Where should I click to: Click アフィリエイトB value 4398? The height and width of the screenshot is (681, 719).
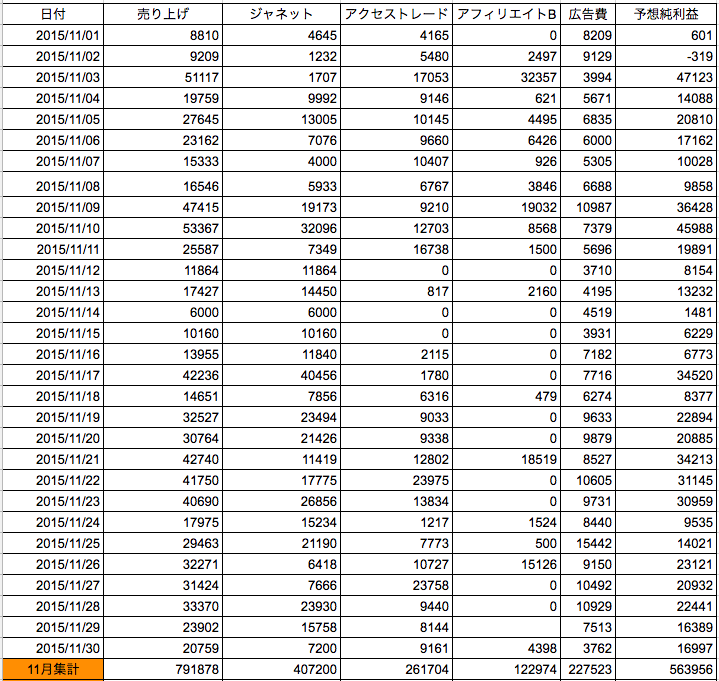(506, 649)
